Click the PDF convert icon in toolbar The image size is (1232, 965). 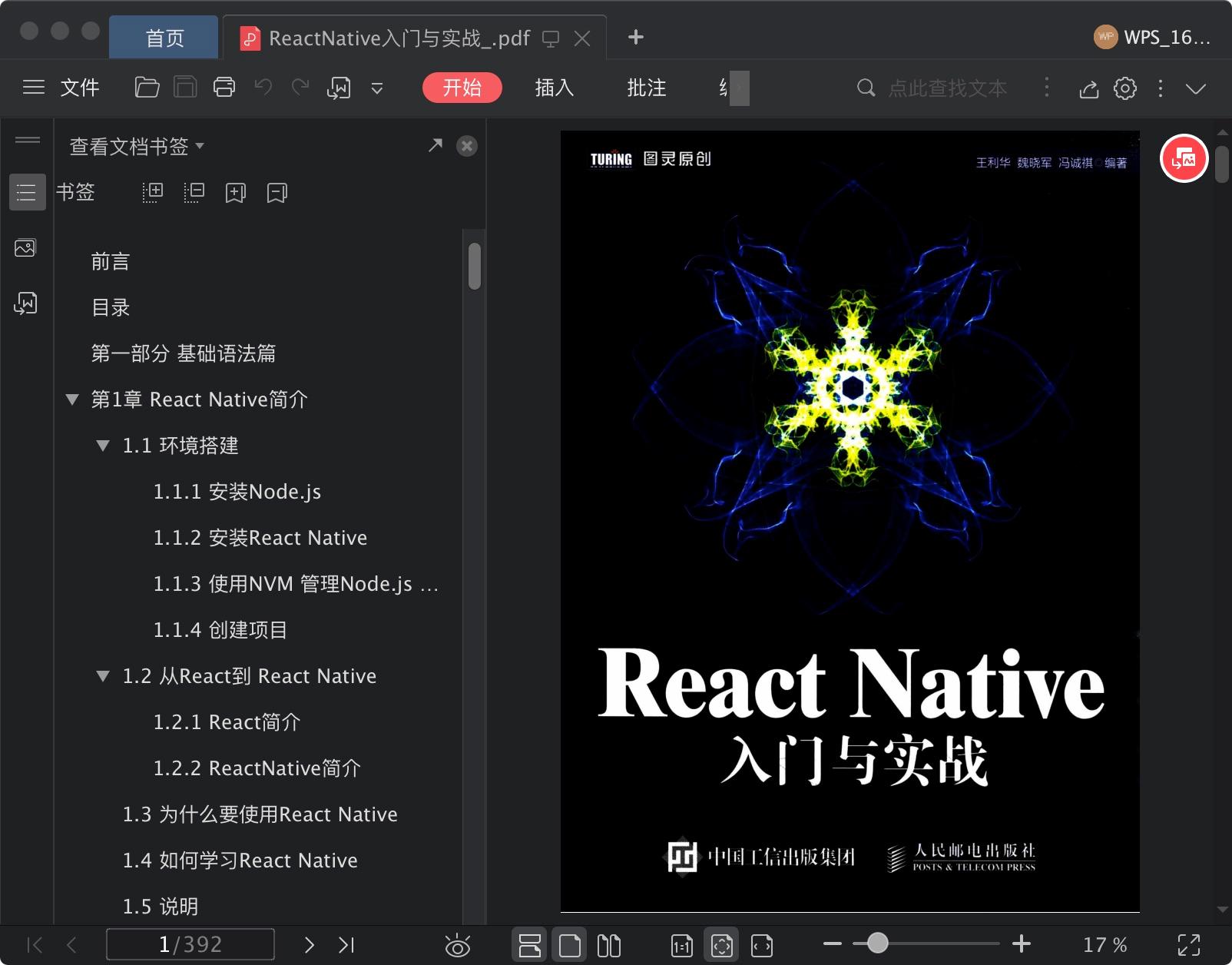pyautogui.click(x=339, y=88)
